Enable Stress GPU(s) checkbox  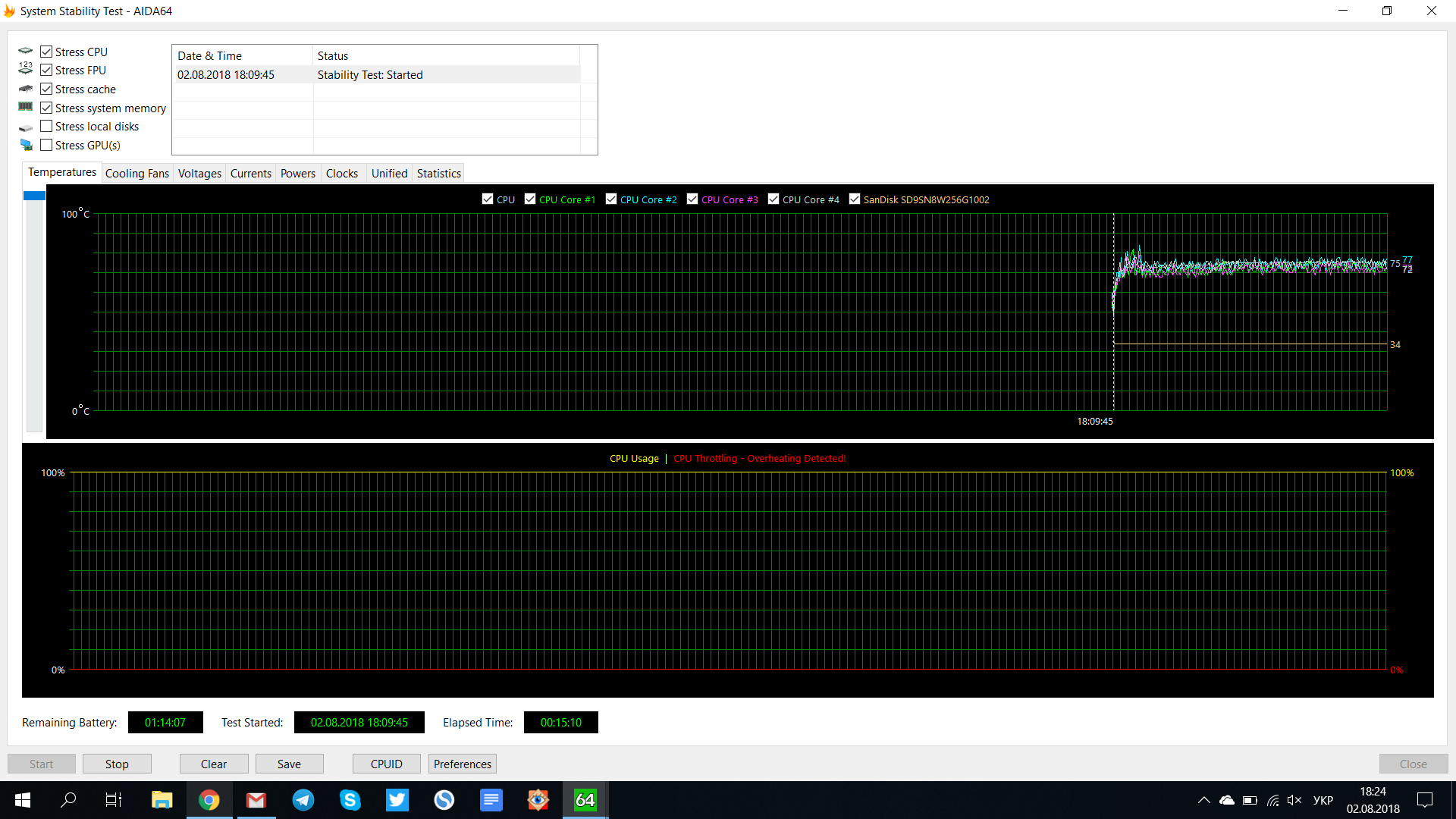(47, 145)
